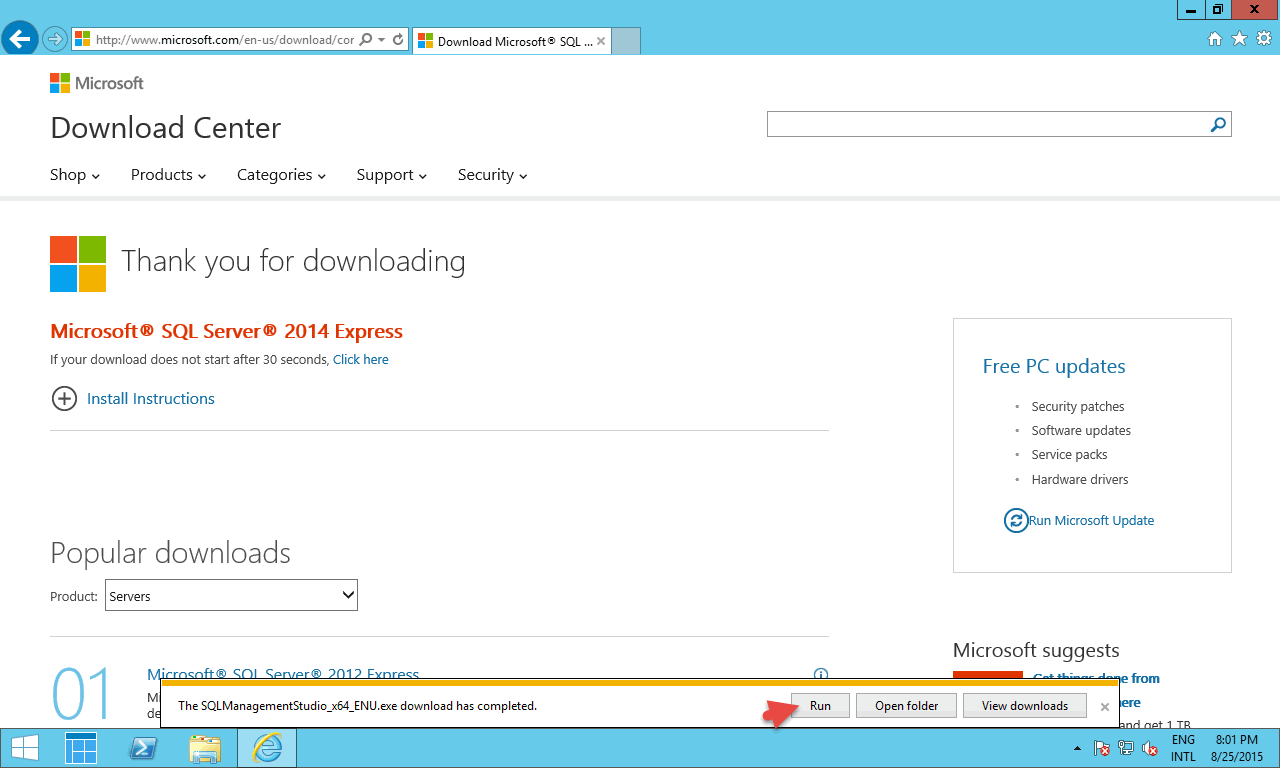Expand the Security menu

point(492,175)
